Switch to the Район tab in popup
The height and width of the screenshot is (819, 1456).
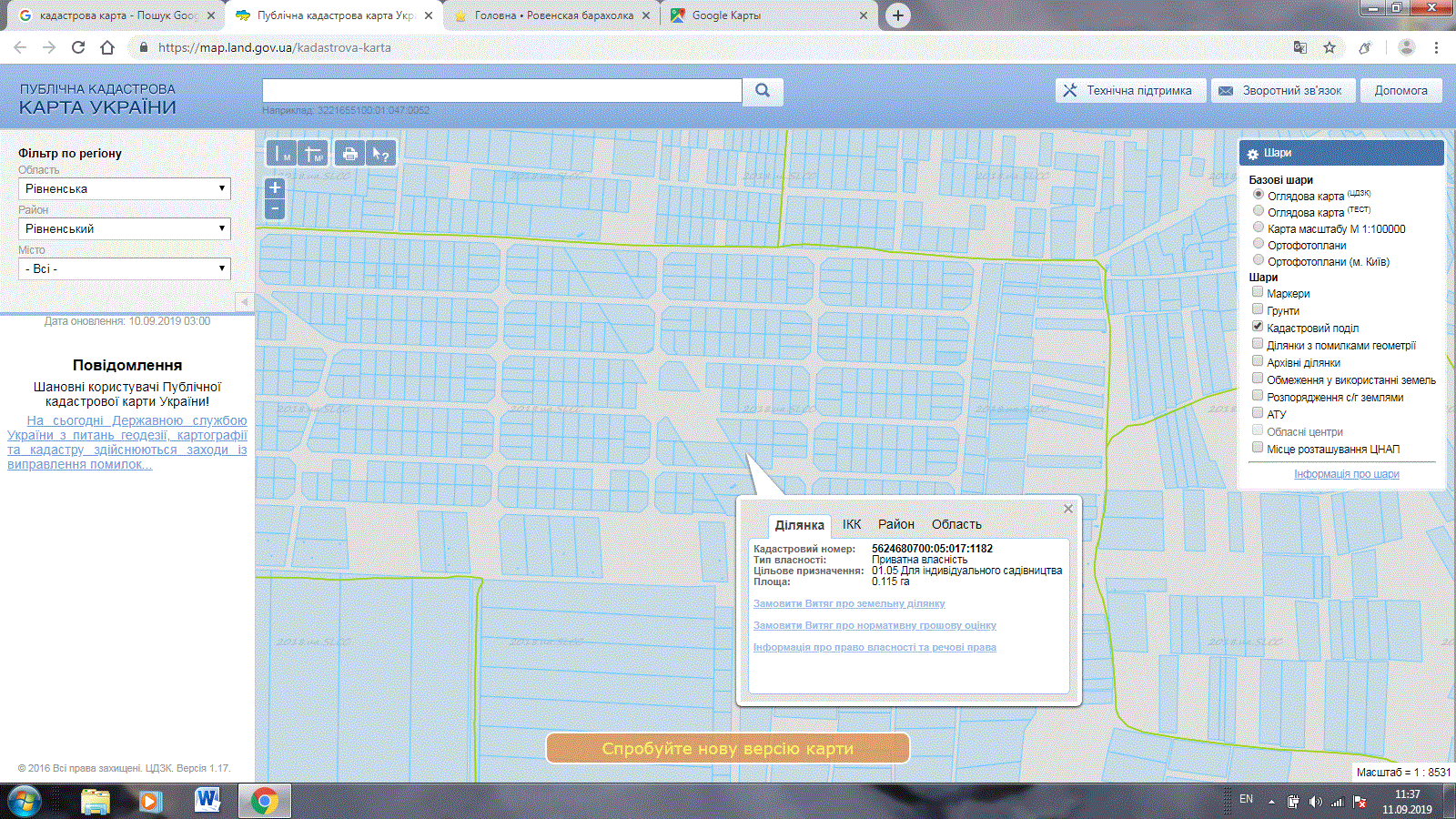(896, 524)
